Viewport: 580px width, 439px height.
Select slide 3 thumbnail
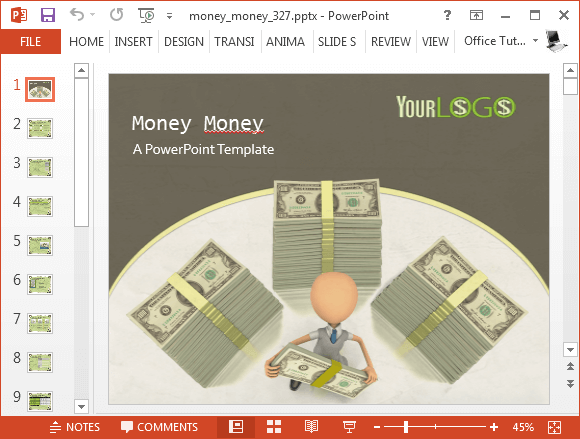(x=40, y=167)
